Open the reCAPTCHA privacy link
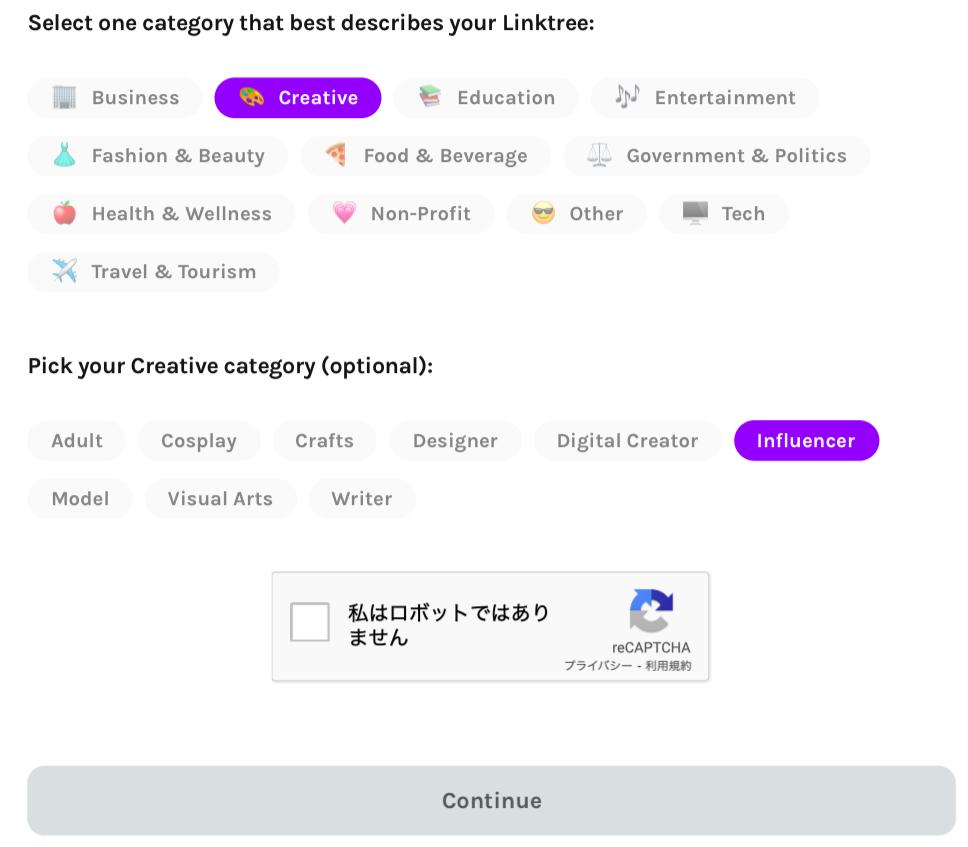 click(598, 666)
